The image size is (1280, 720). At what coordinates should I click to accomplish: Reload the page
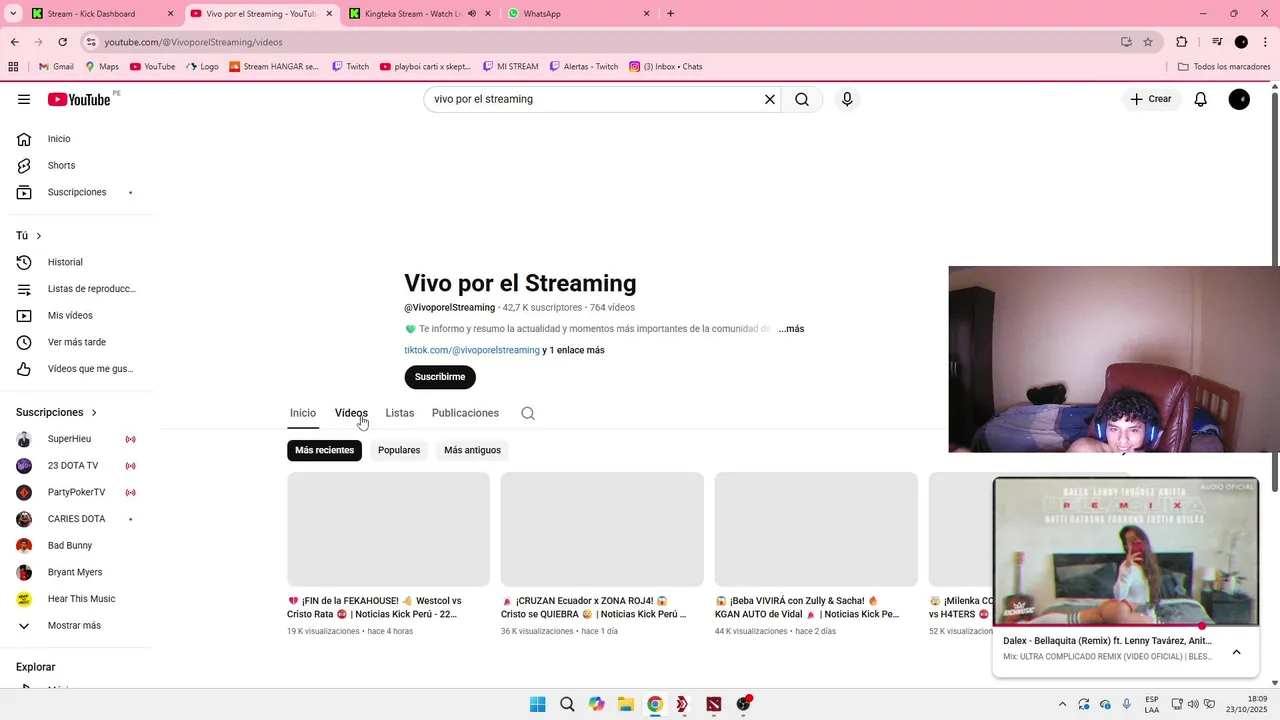[x=63, y=42]
